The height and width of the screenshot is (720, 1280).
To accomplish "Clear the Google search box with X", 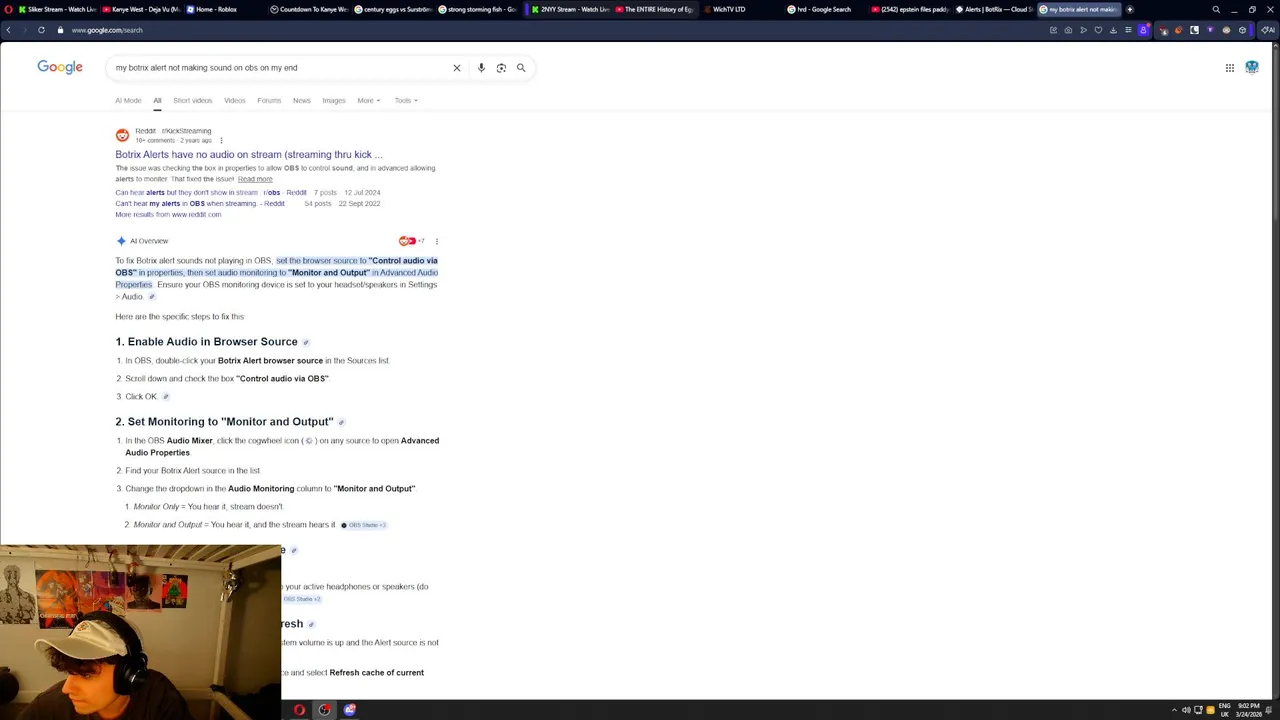I will pyautogui.click(x=457, y=68).
